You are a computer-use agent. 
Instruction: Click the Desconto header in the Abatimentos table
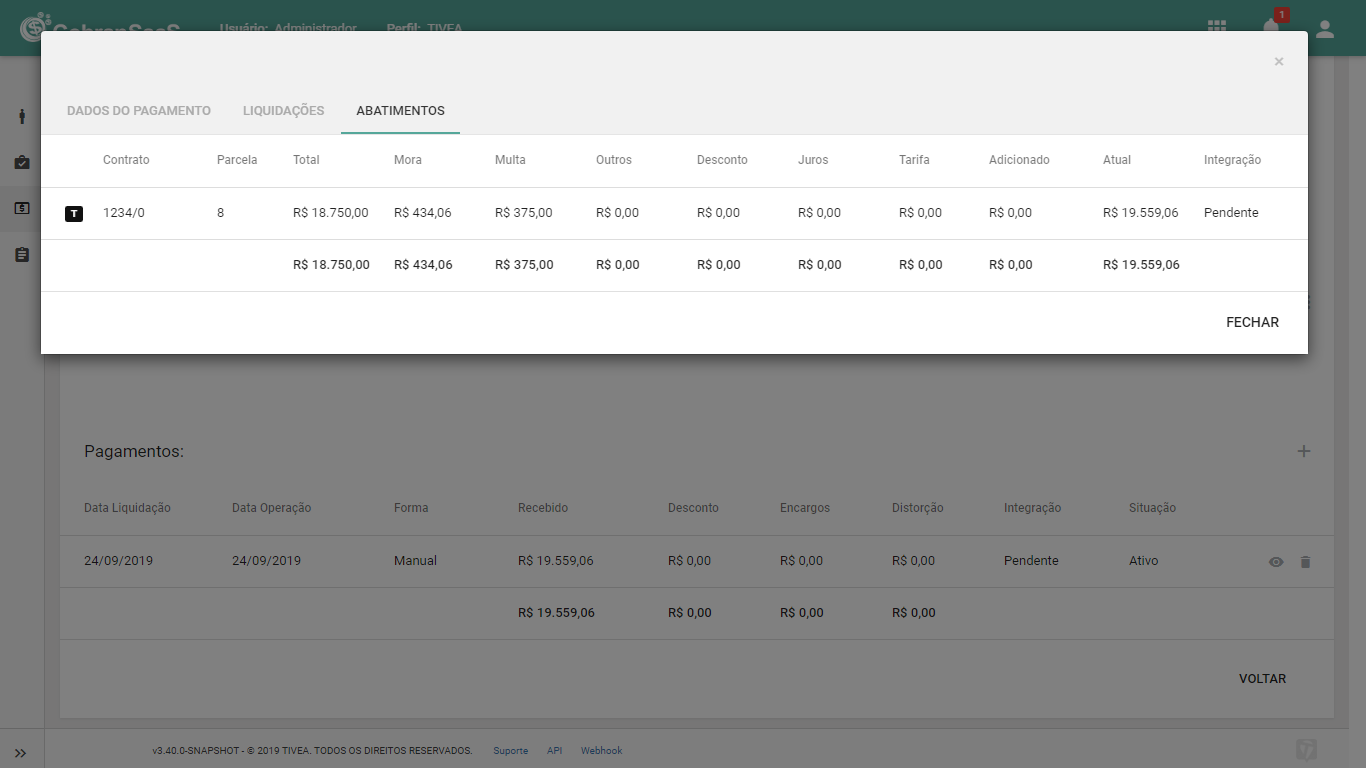pos(722,160)
